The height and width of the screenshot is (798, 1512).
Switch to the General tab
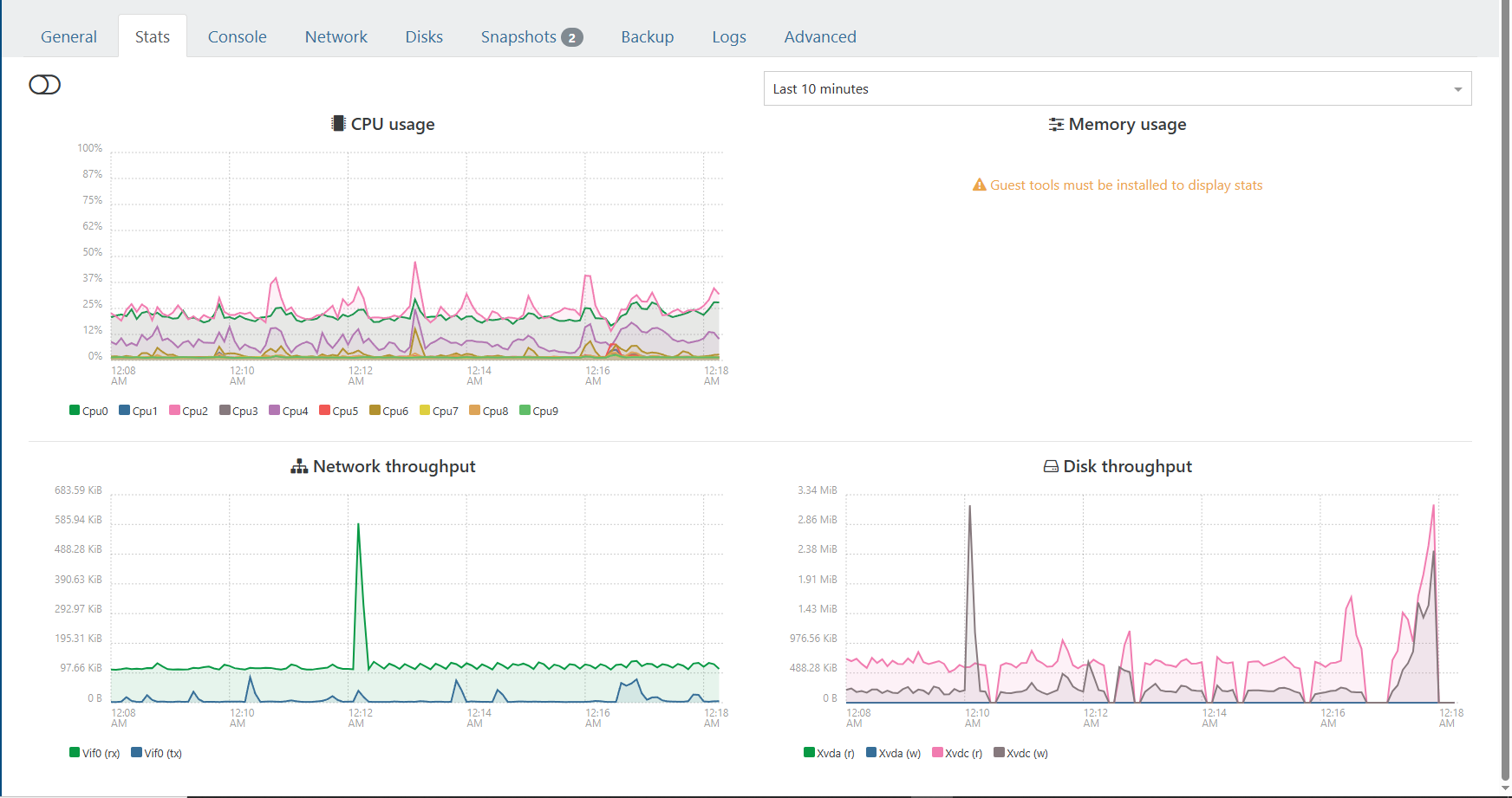[x=68, y=36]
